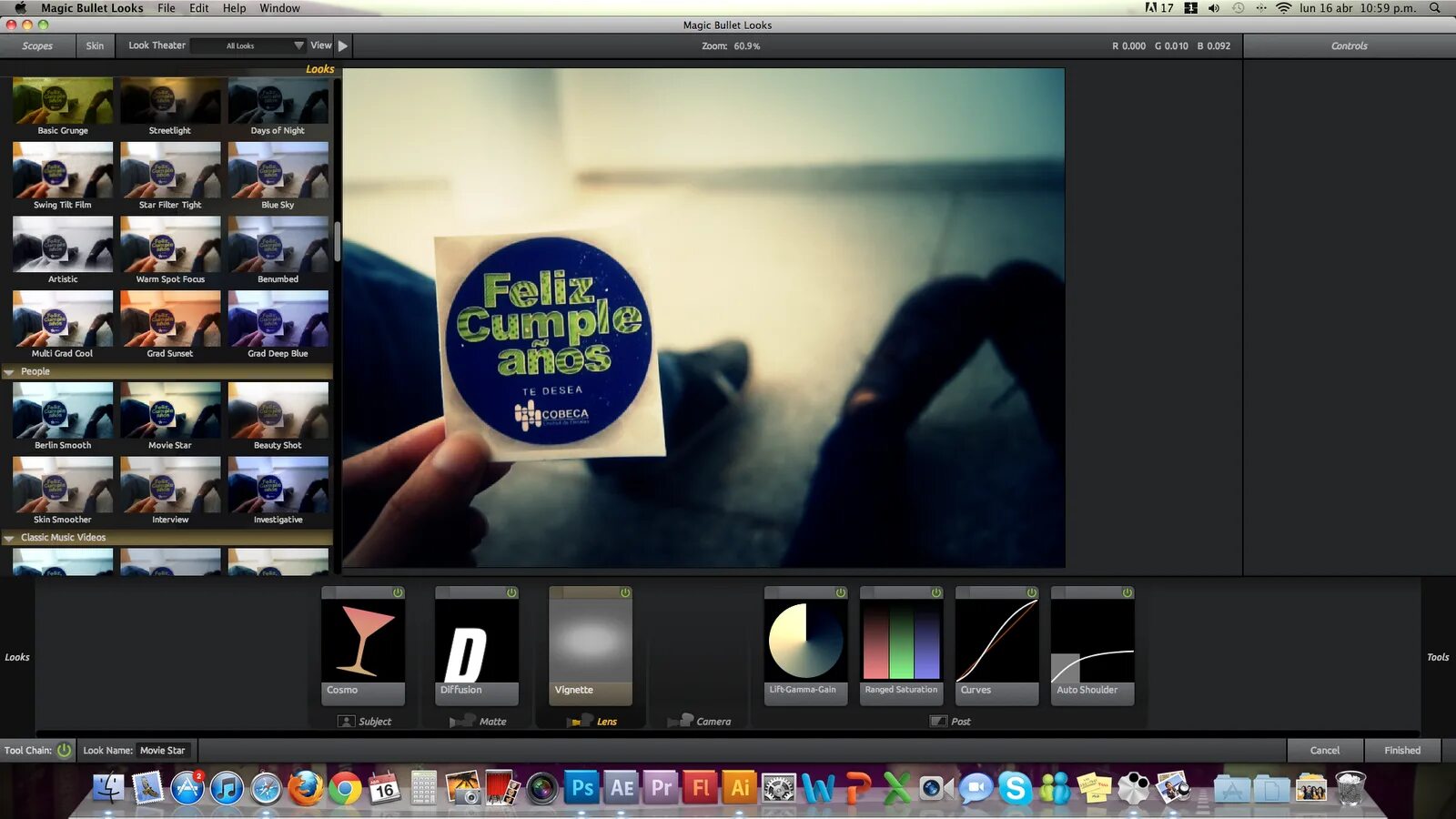Click the Look Name field
Image resolution: width=1456 pixels, height=819 pixels.
(x=164, y=751)
